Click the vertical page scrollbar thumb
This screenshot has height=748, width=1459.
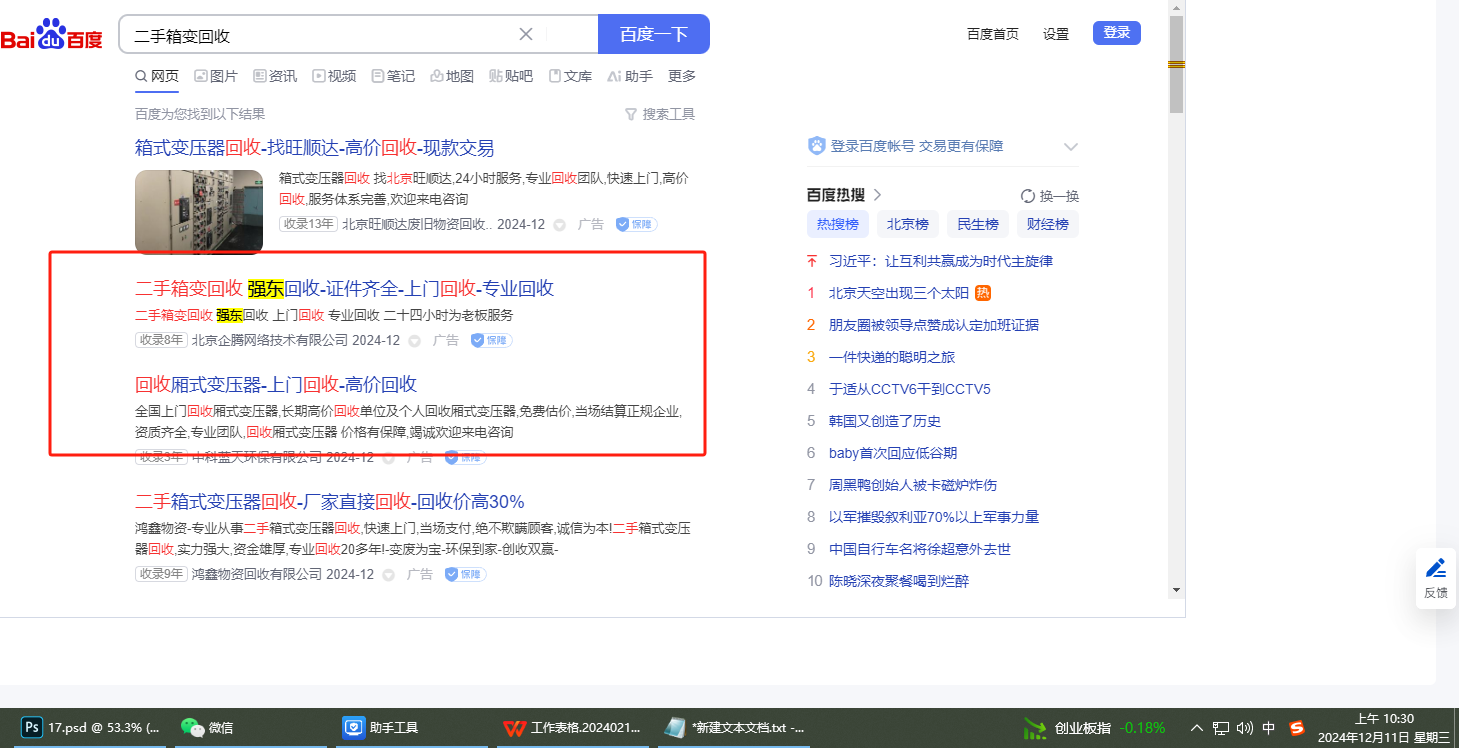tap(1176, 64)
